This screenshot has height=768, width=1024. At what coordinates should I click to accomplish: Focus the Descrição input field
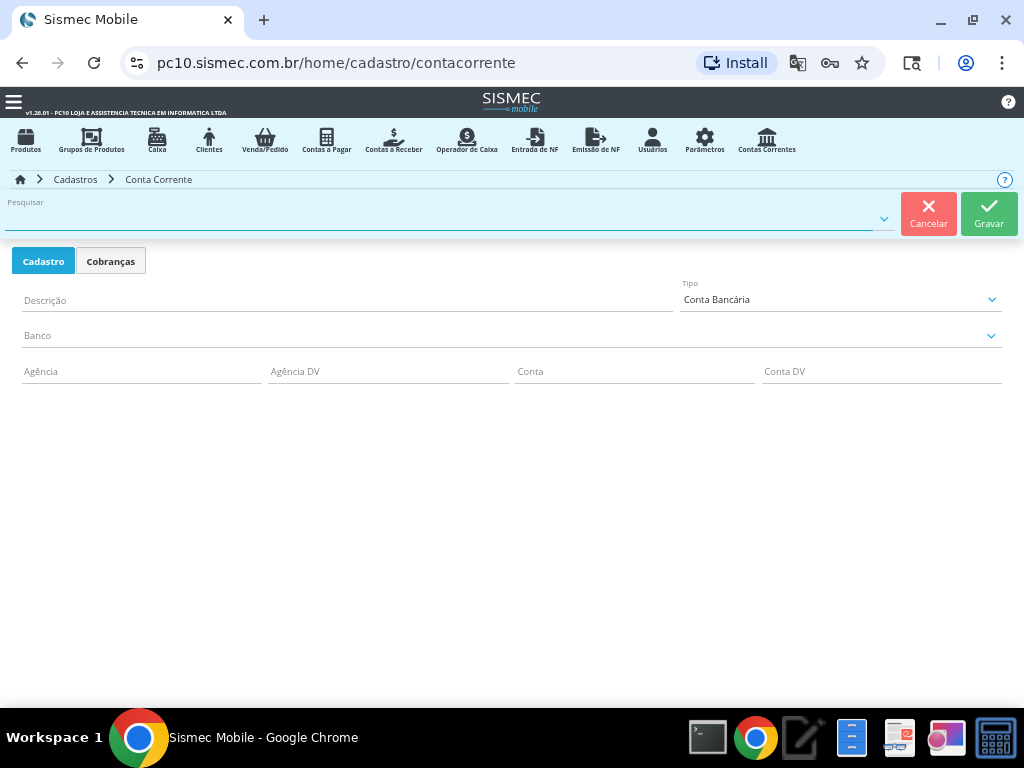(x=346, y=300)
